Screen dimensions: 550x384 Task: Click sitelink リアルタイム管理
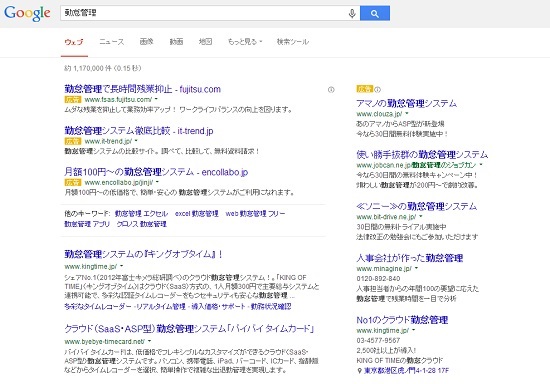coord(161,306)
